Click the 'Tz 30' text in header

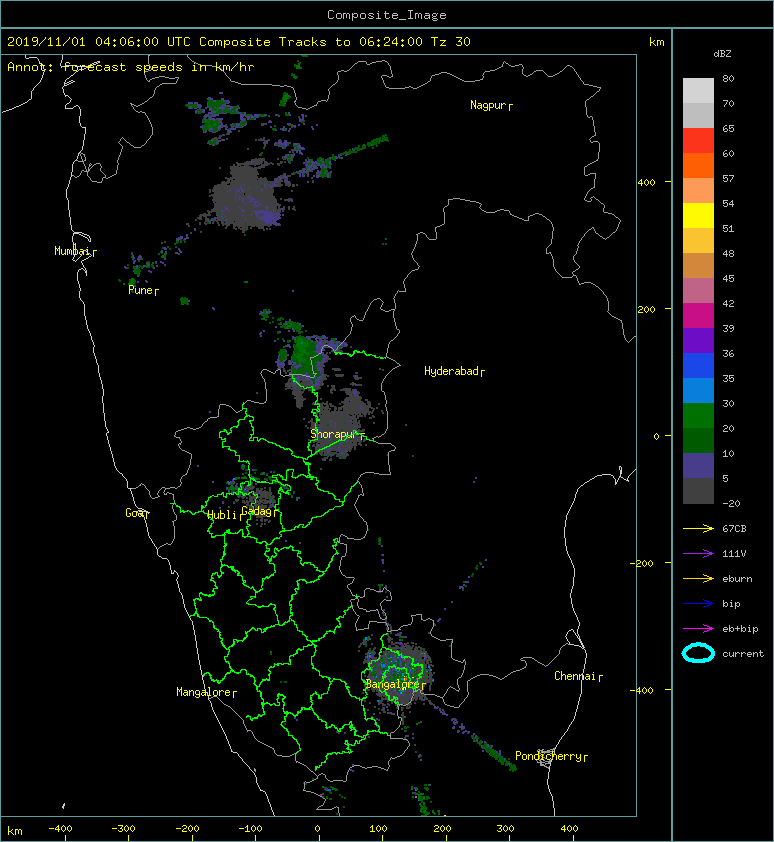click(451, 42)
